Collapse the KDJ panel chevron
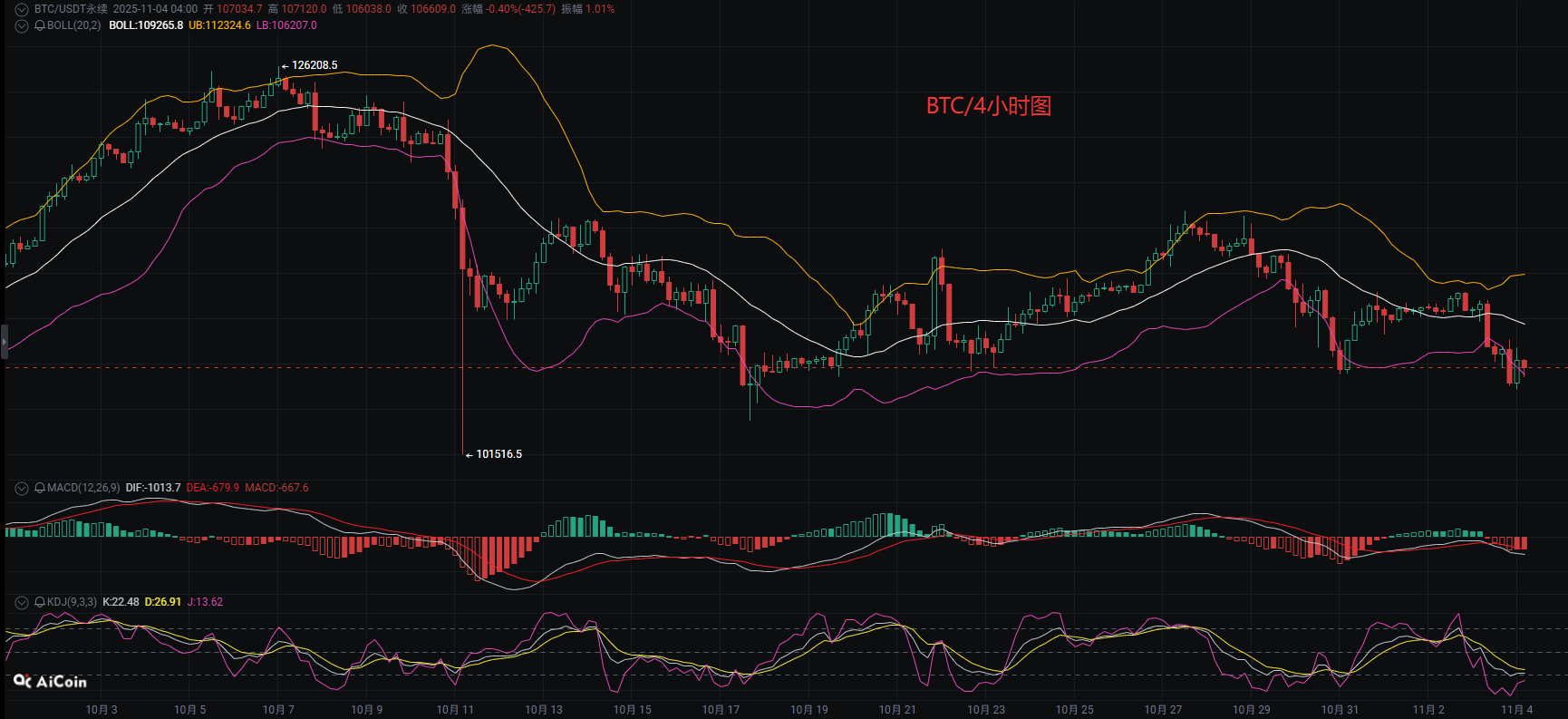Screen dimensions: 1568x719 (x=21, y=602)
